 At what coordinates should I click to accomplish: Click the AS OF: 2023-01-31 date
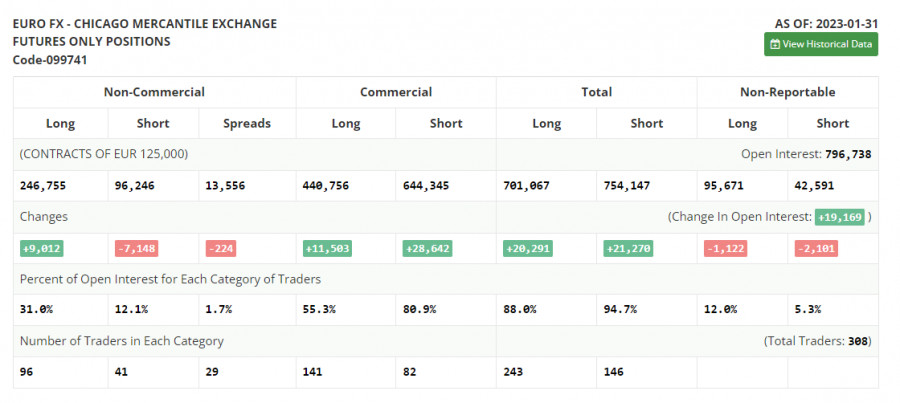coord(826,24)
